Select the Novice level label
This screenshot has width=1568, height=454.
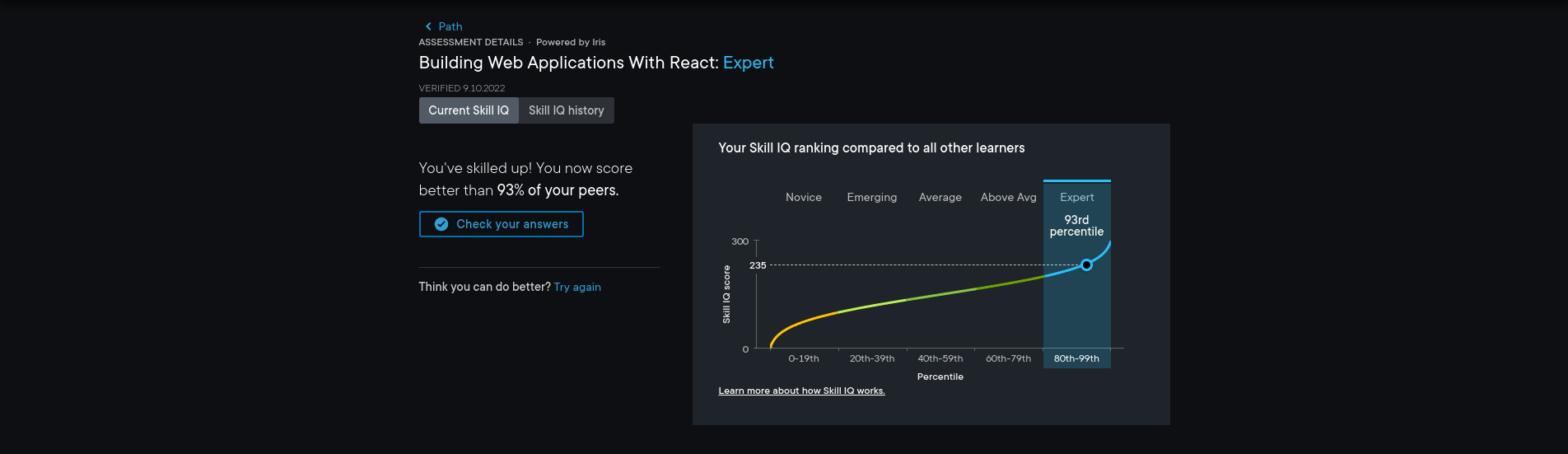tap(804, 197)
